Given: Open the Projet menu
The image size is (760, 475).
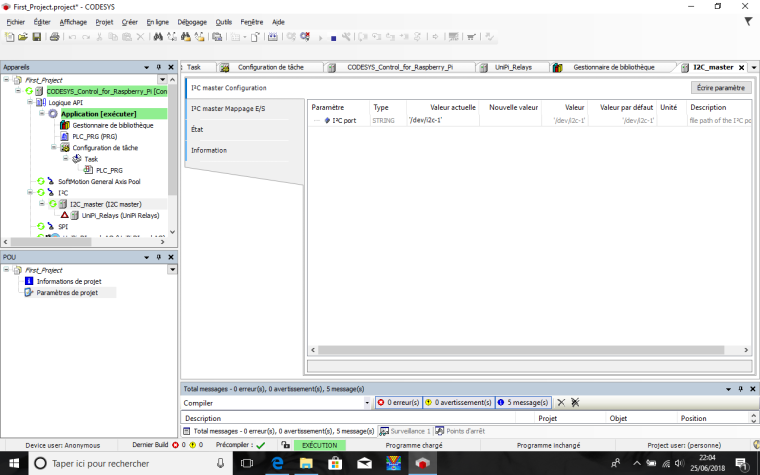Looking at the screenshot, I should [104, 22].
